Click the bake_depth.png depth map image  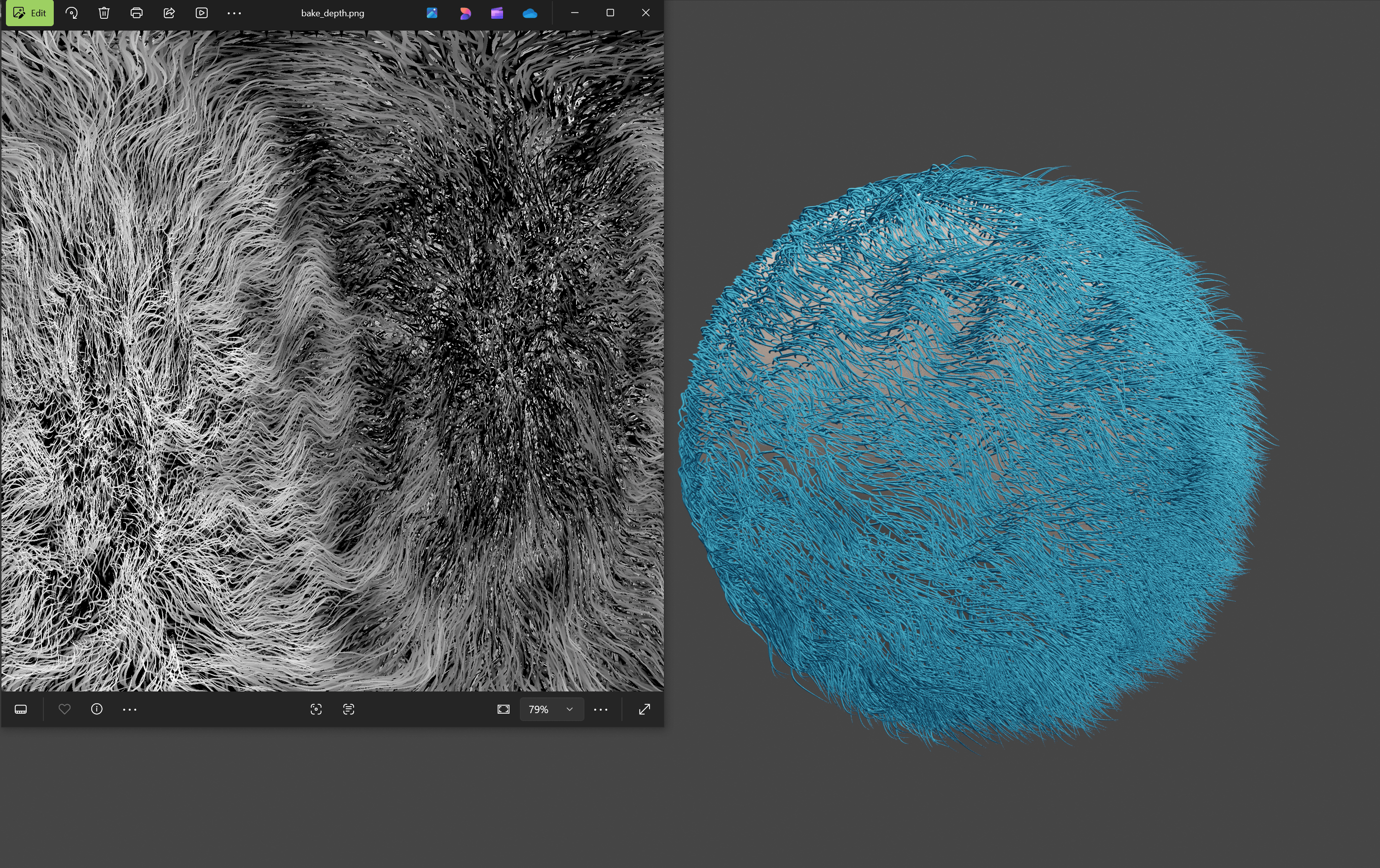tap(332, 361)
